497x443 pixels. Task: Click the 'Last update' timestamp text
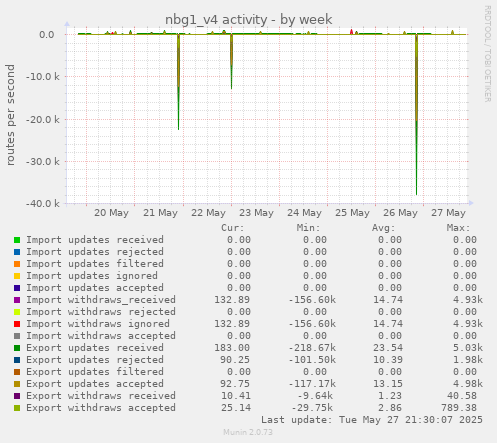372,420
